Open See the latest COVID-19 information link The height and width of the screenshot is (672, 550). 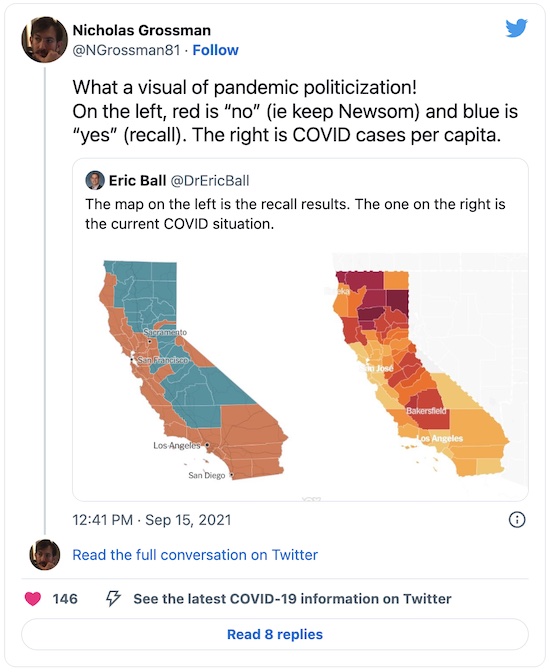292,599
